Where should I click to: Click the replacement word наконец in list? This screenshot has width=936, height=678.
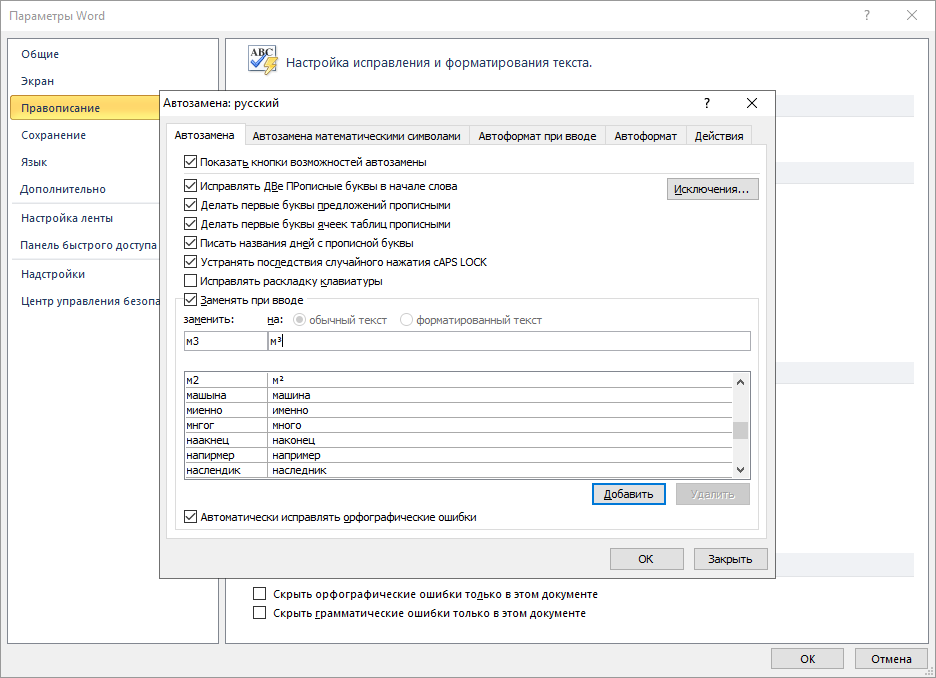294,440
